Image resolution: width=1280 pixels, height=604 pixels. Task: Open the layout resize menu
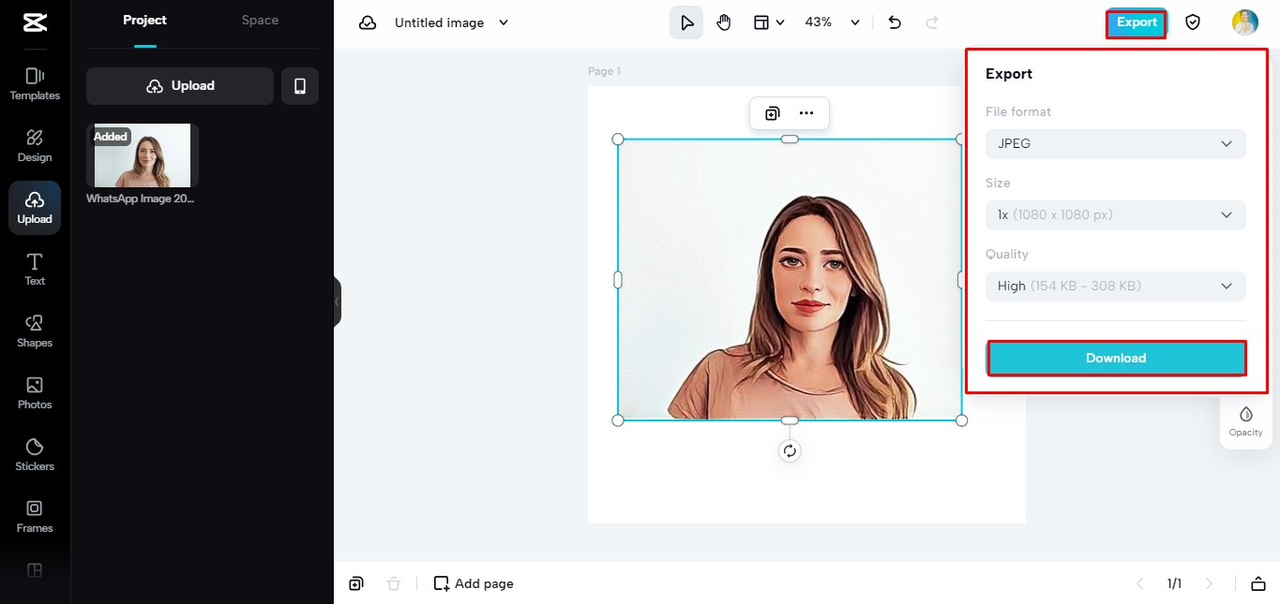point(768,22)
